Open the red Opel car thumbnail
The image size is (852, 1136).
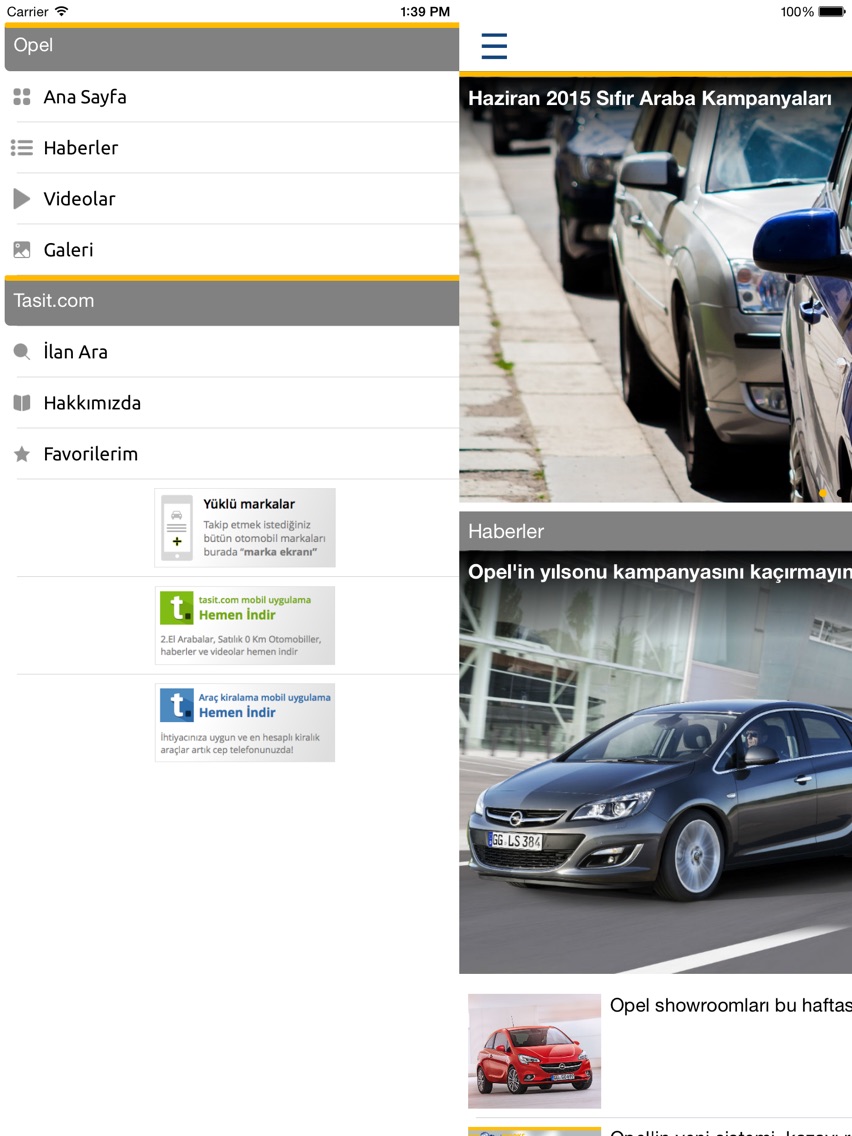coord(535,1051)
